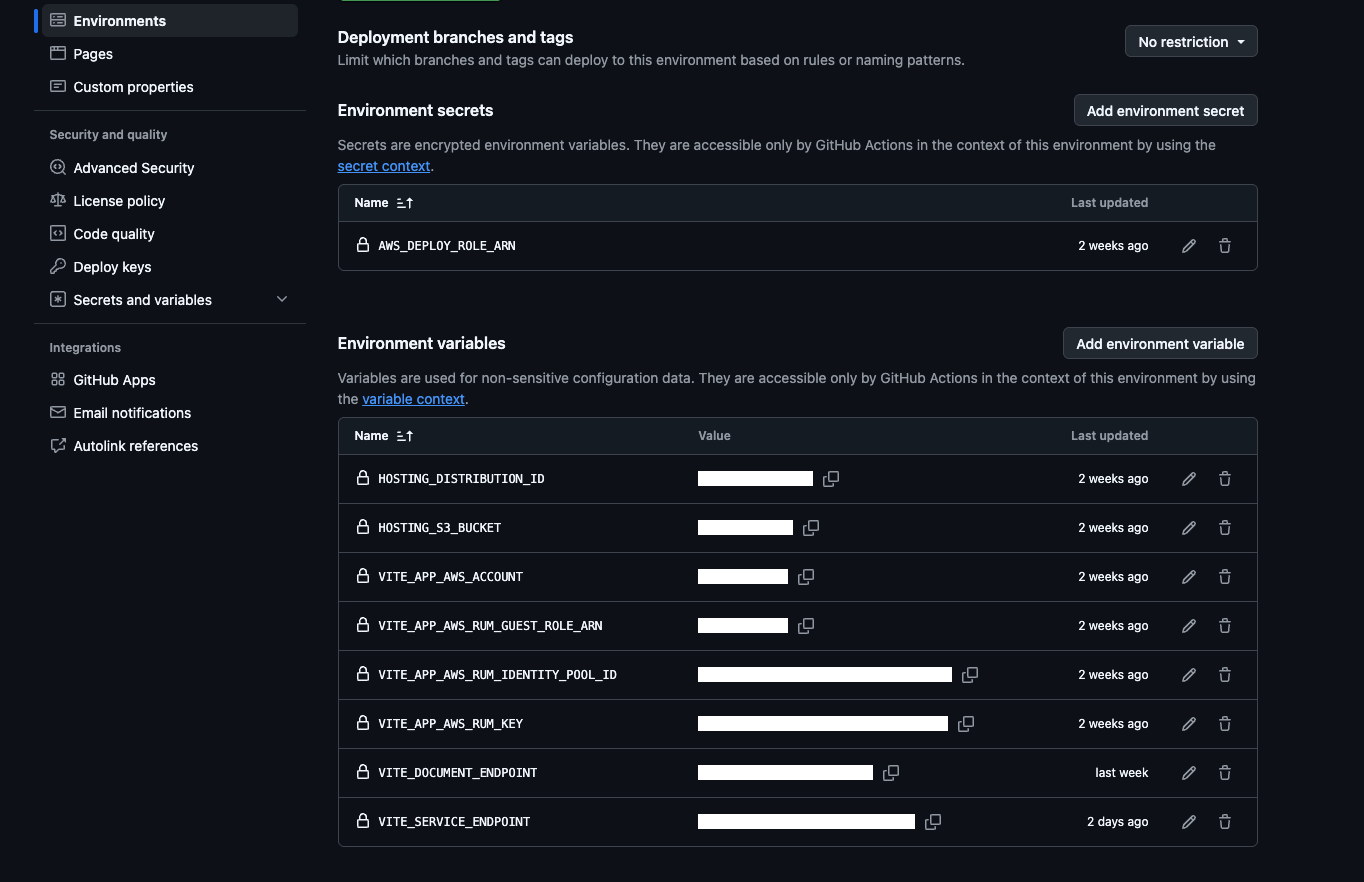This screenshot has height=882, width=1364.
Task: Follow the variable context link
Action: point(413,399)
